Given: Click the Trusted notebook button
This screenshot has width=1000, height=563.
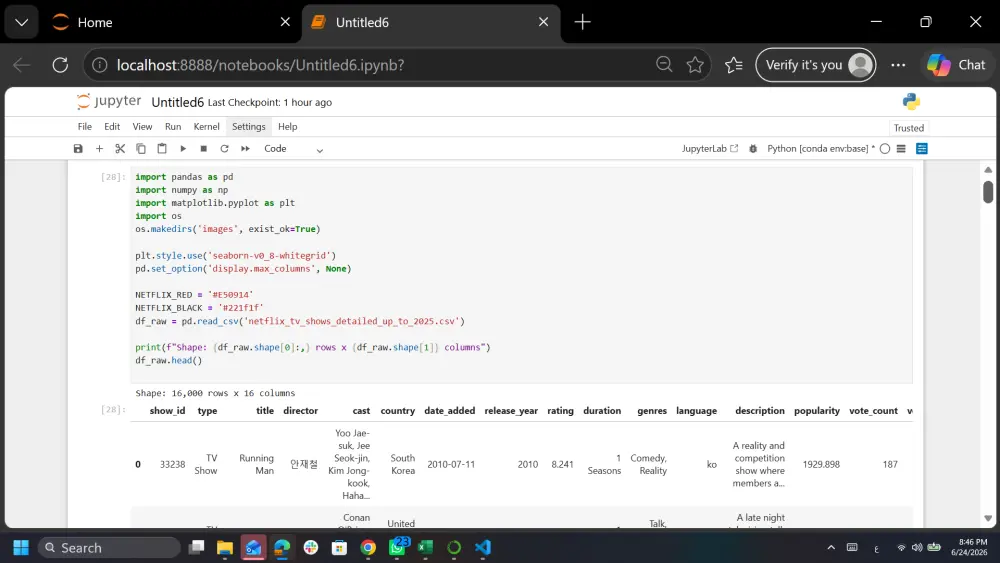Looking at the screenshot, I should (909, 128).
